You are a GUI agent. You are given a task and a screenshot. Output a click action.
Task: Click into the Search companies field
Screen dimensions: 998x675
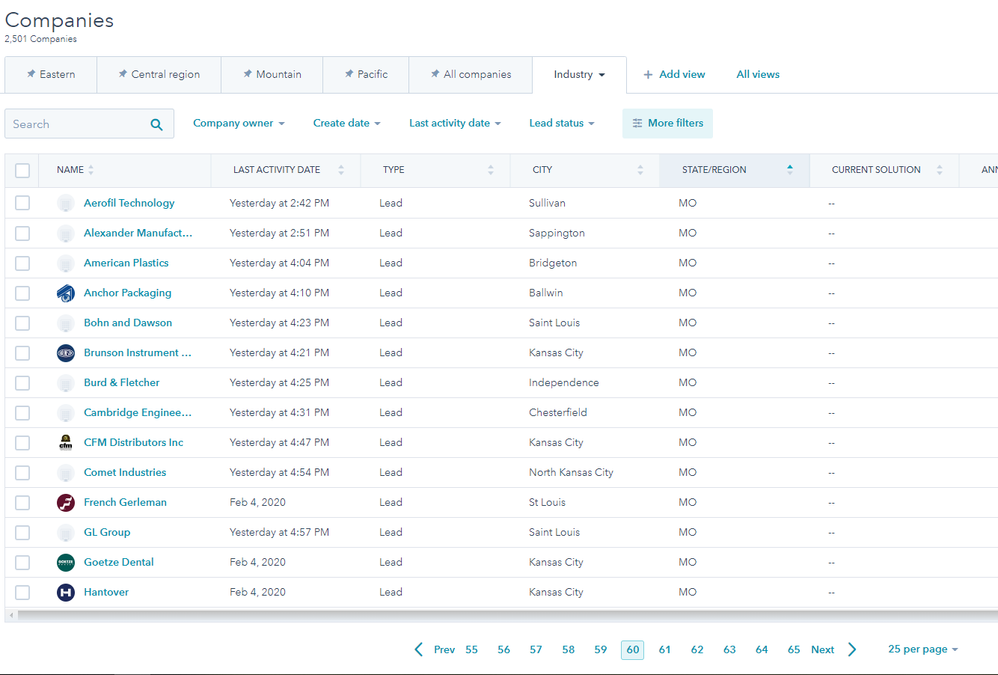point(89,124)
